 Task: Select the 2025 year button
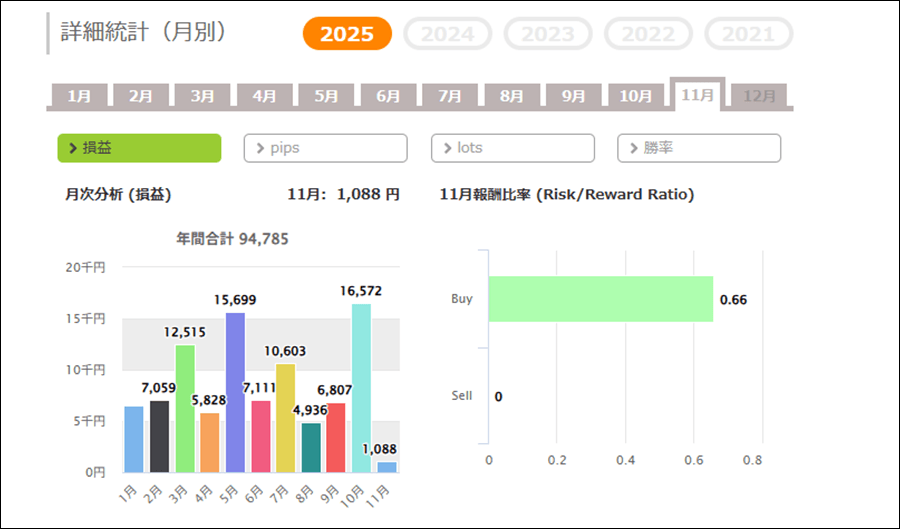tap(347, 34)
